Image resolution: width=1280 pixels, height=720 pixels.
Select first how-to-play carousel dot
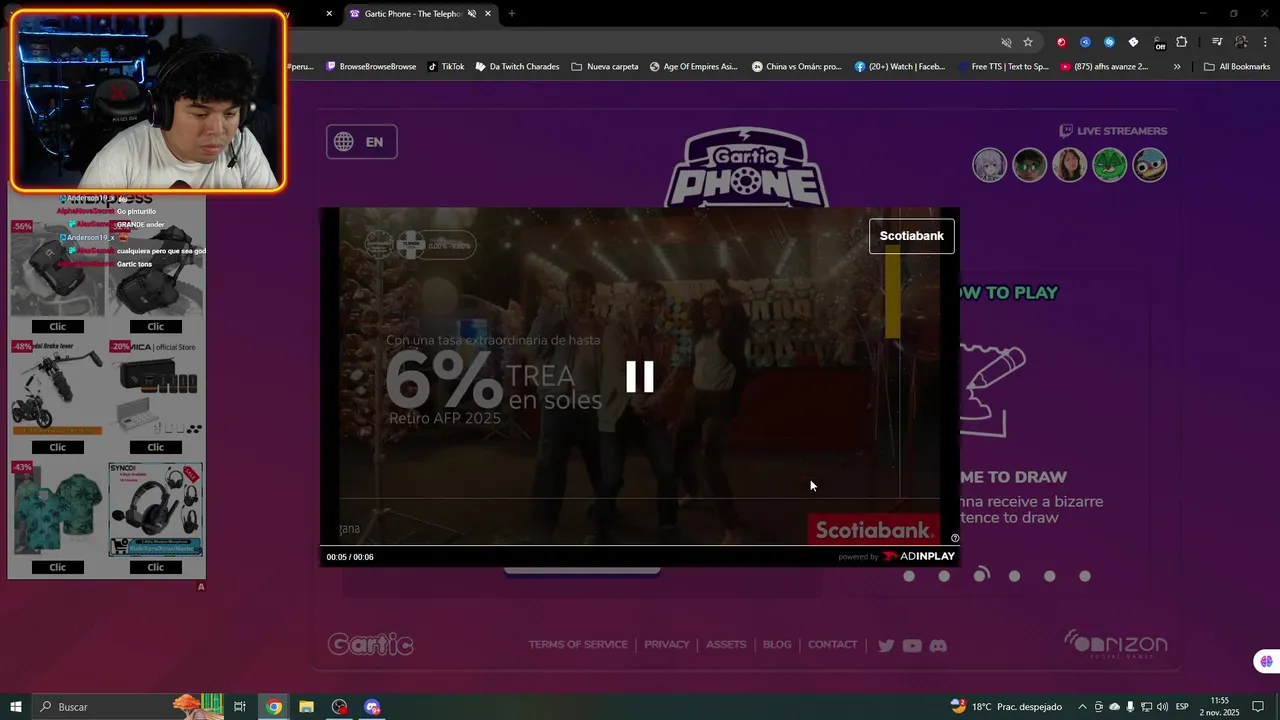point(909,576)
